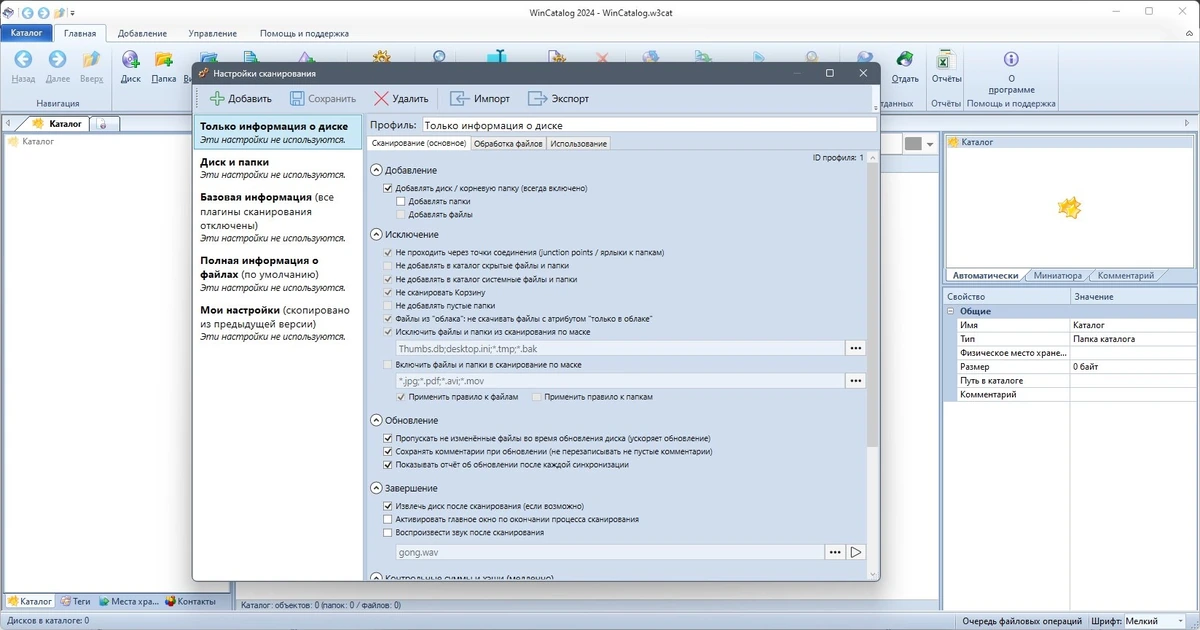Viewport: 1200px width, 630px height.
Task: Click the Import arrow icon
Action: (459, 99)
